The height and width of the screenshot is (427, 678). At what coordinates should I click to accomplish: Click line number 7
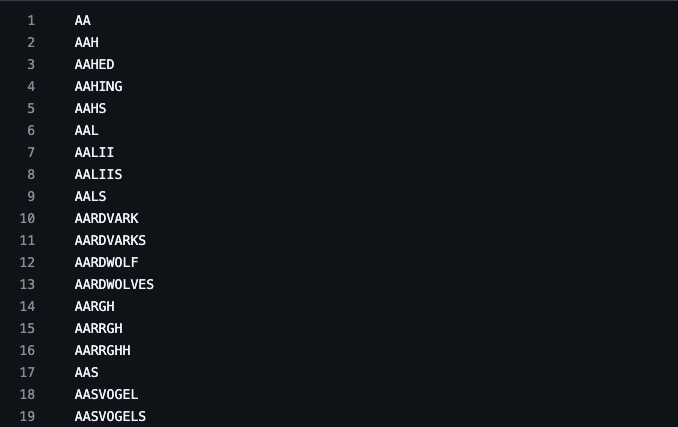pos(30,152)
